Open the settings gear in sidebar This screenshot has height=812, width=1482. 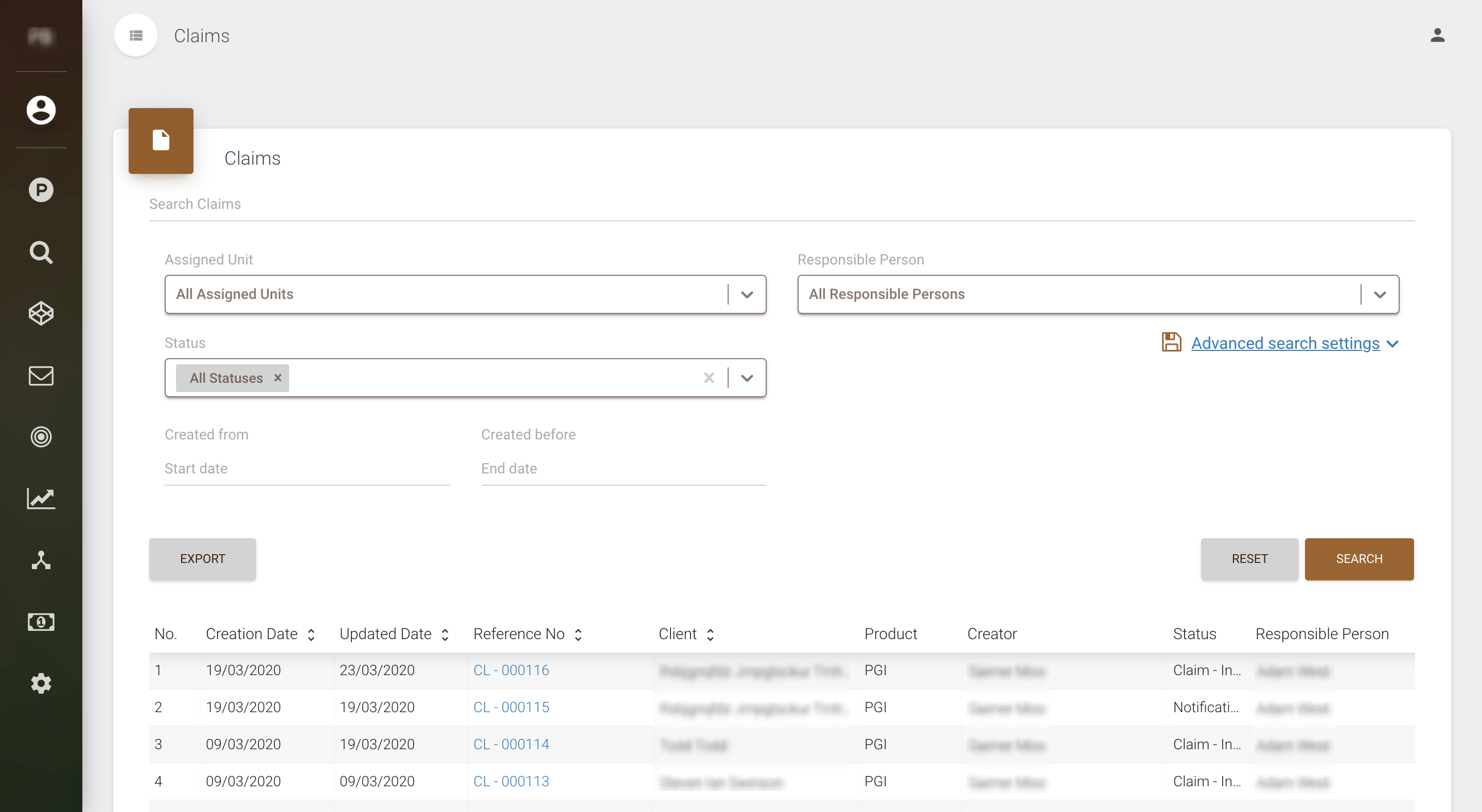pyautogui.click(x=41, y=683)
